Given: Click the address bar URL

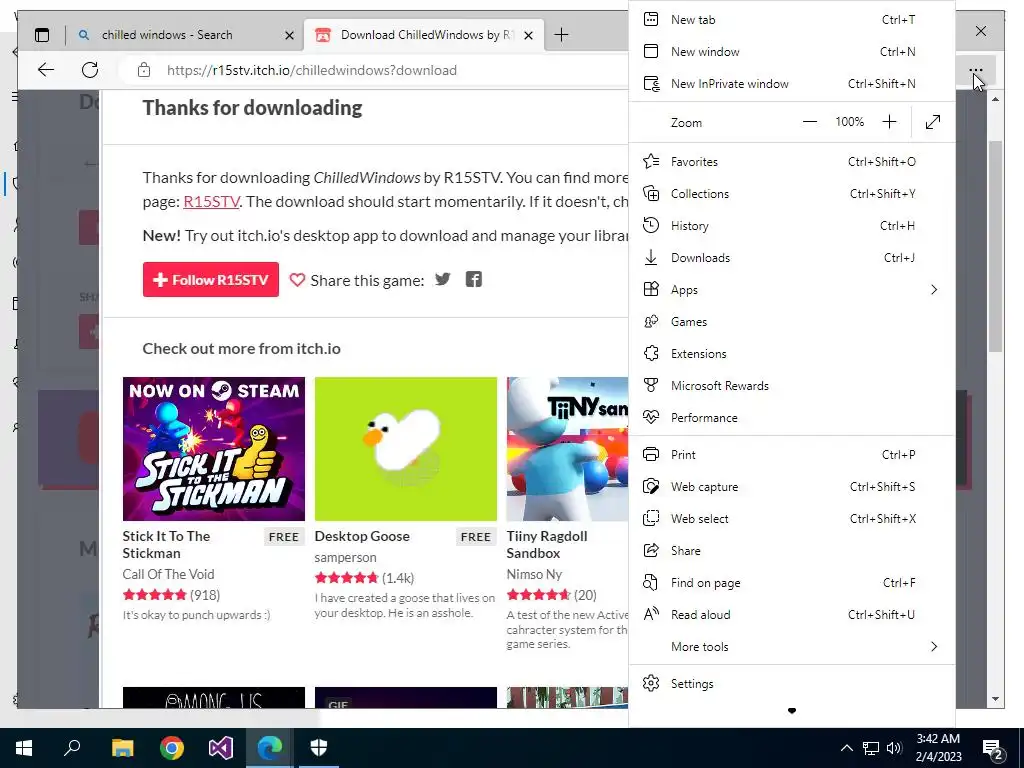Looking at the screenshot, I should 312,71.
